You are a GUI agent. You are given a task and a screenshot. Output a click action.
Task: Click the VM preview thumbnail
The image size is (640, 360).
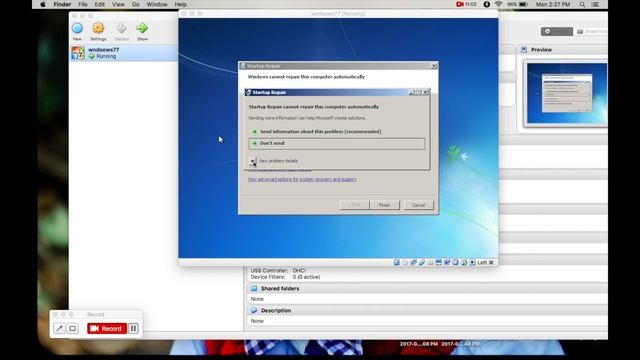click(x=567, y=93)
